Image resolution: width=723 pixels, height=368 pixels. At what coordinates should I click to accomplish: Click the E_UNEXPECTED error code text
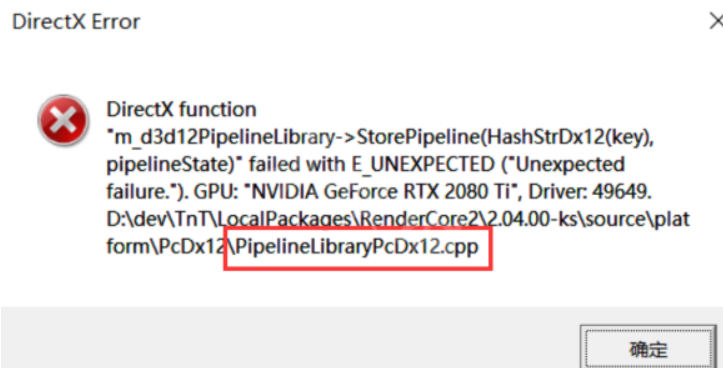423,164
